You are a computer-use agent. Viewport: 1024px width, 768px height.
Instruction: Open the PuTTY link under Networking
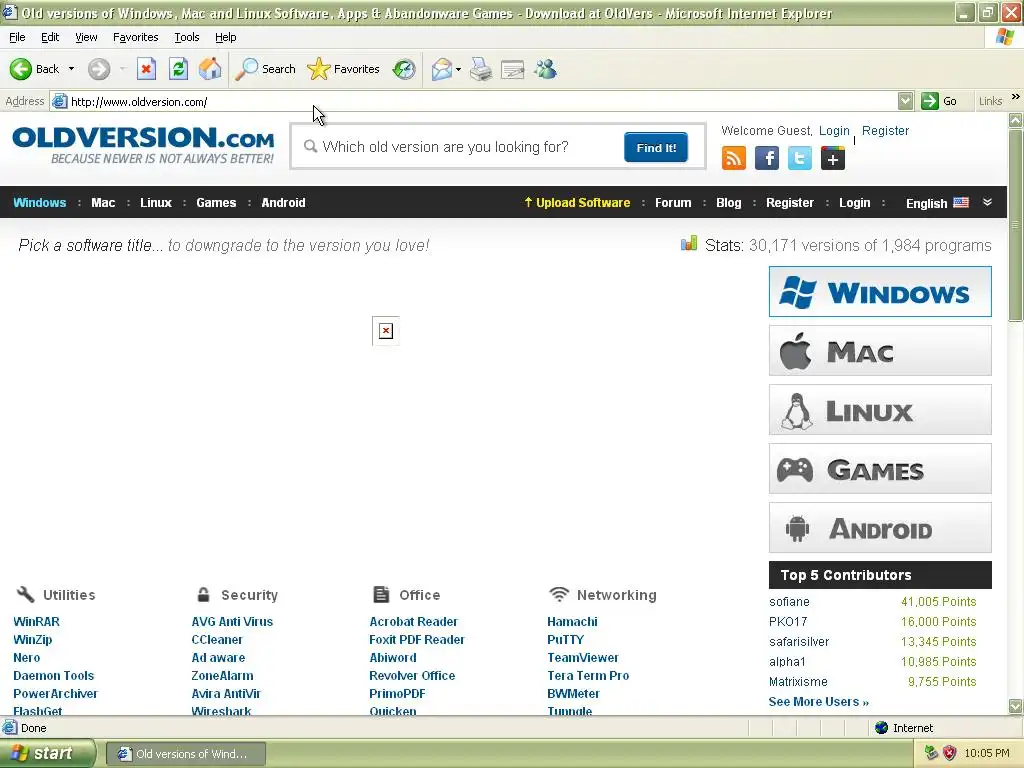click(x=566, y=640)
